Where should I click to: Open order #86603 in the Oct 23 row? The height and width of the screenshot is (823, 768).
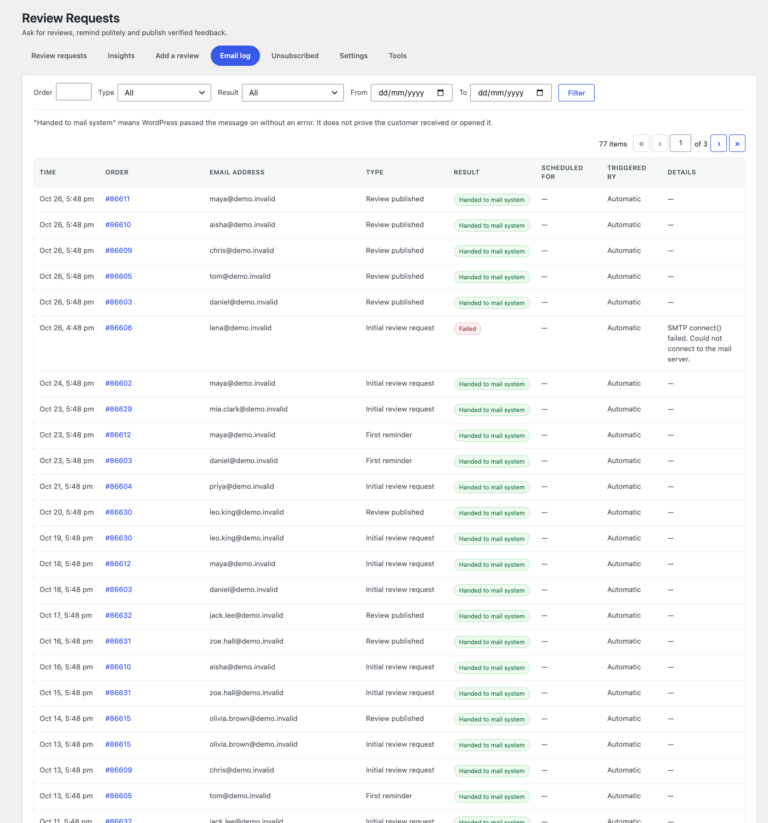[119, 461]
